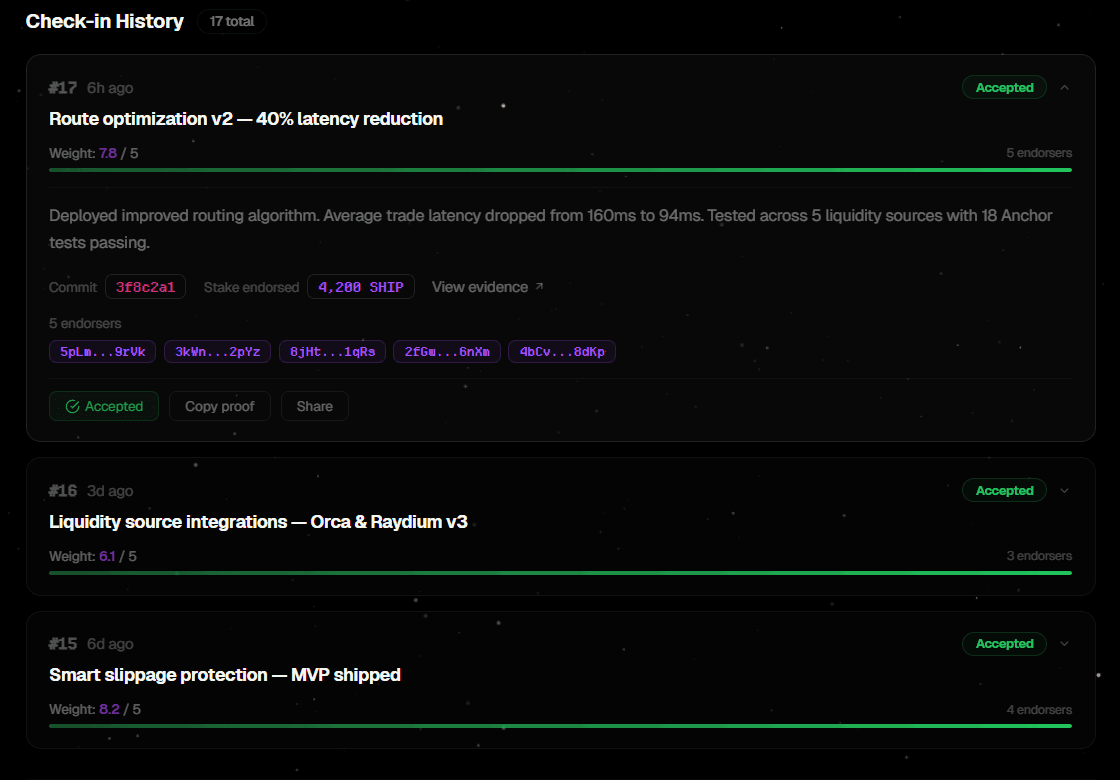
Task: Select commit hash 3f8c2a1
Action: [x=145, y=287]
